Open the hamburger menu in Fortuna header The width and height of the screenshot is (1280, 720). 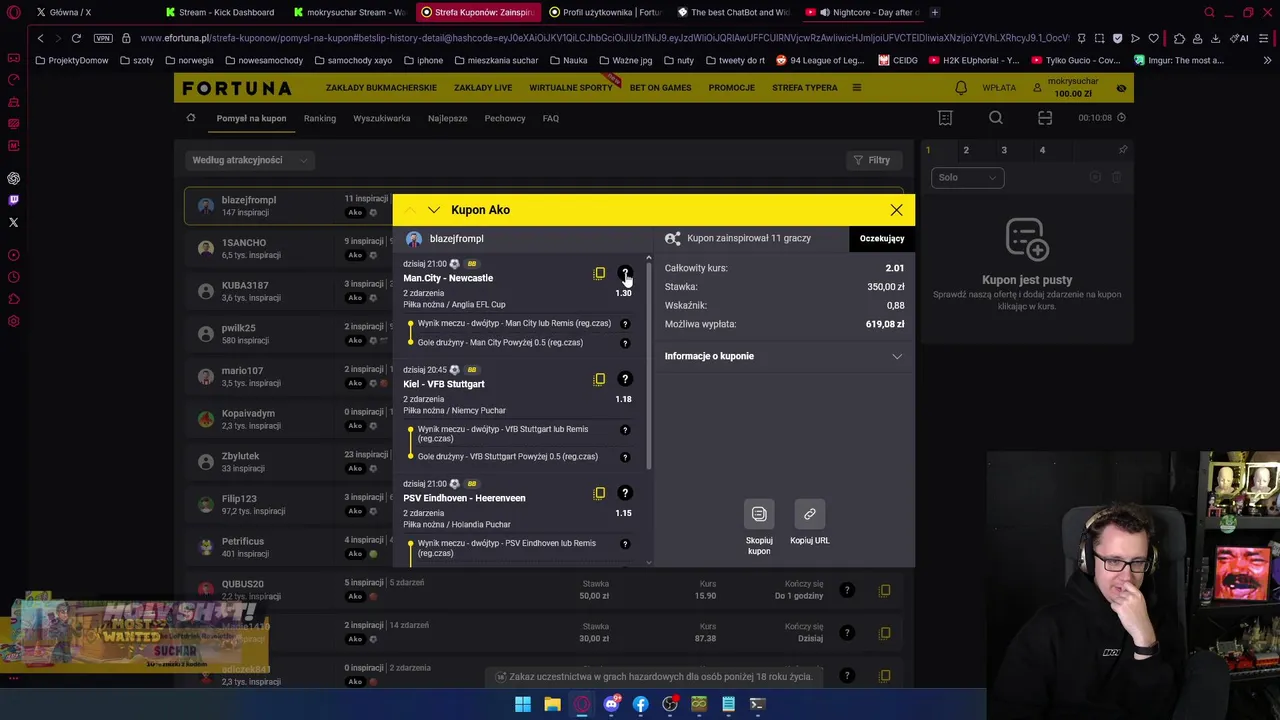(x=856, y=88)
